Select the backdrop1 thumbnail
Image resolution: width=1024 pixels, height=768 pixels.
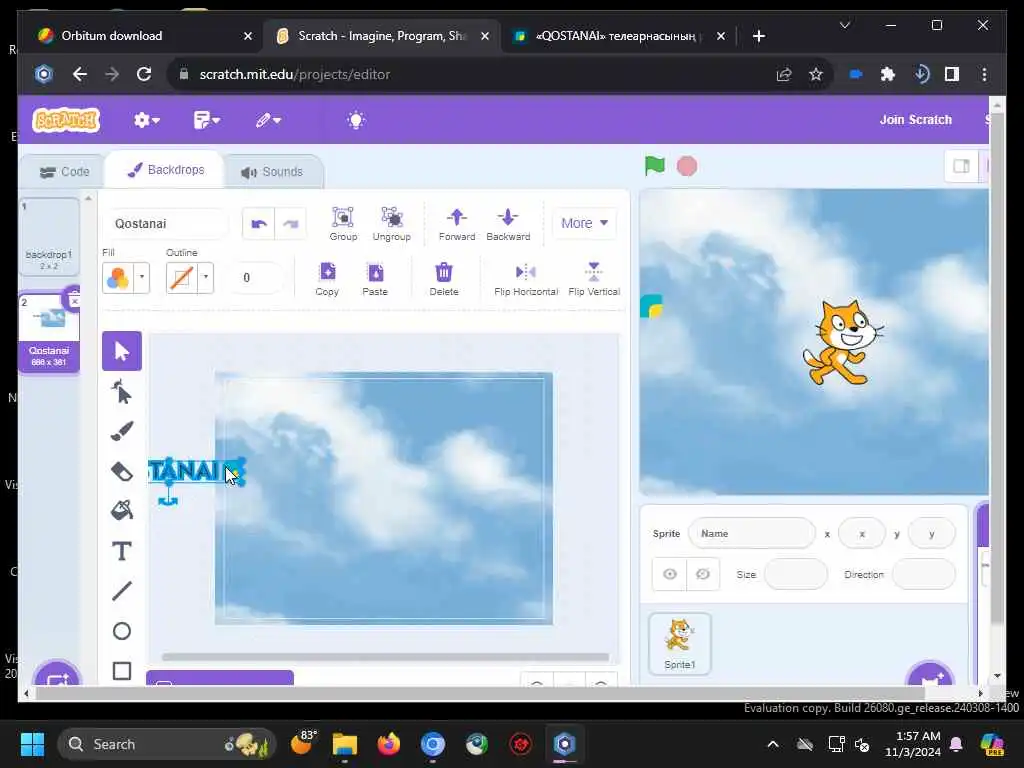pos(49,236)
